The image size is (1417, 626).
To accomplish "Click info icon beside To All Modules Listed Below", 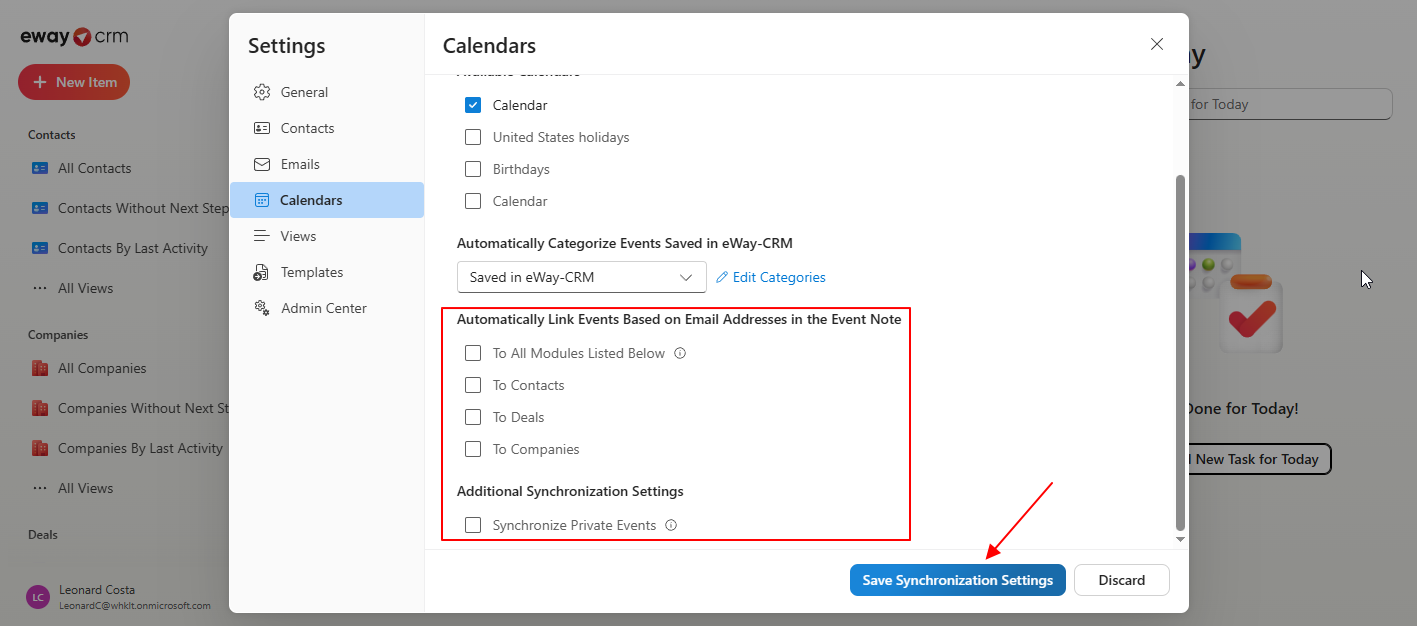I will [x=680, y=353].
